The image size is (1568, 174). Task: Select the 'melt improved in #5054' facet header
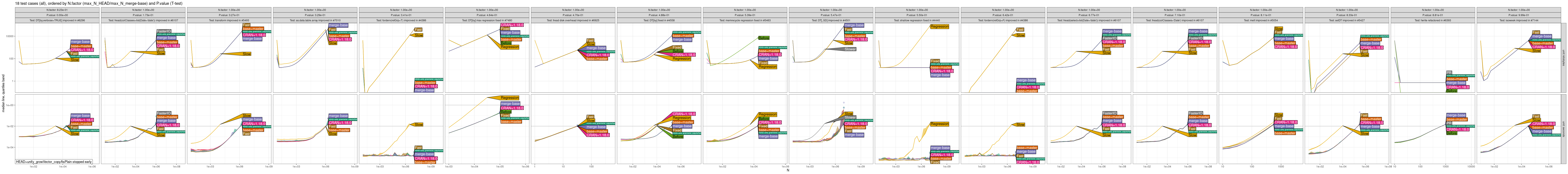[x=1261, y=20]
